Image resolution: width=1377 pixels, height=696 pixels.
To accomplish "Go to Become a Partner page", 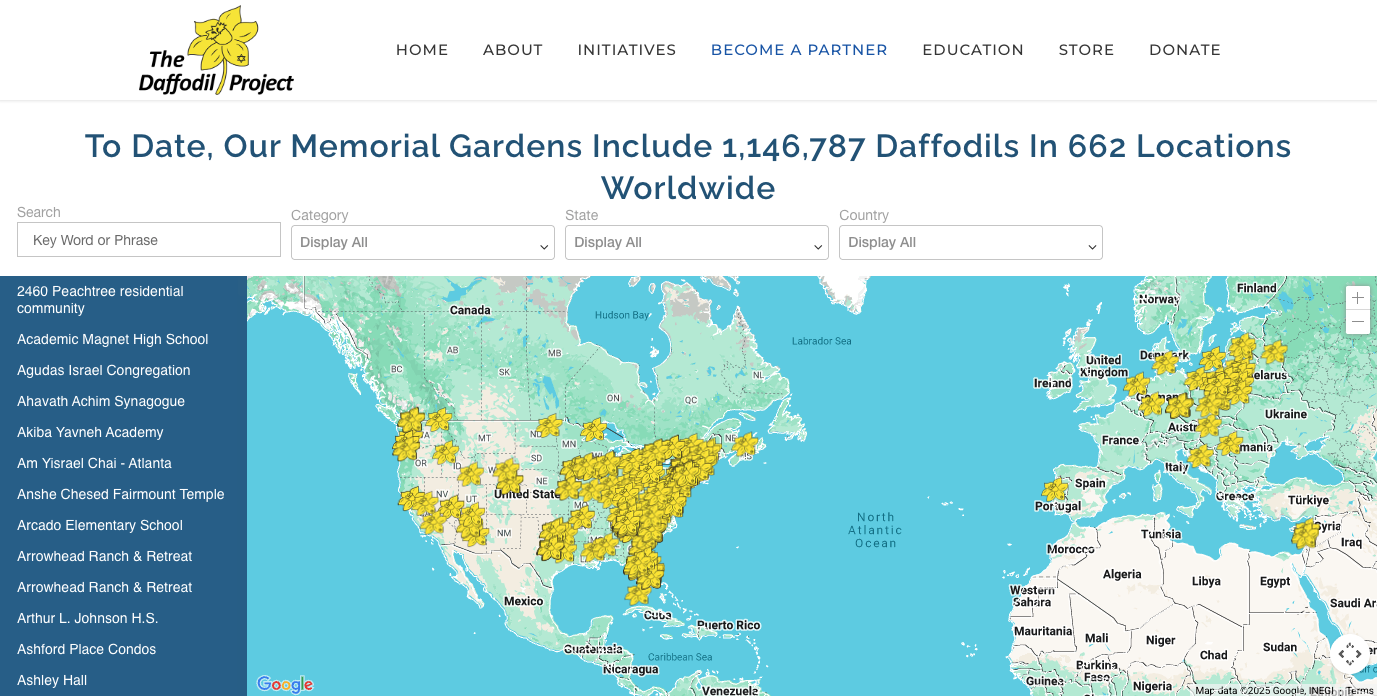I will 799,50.
